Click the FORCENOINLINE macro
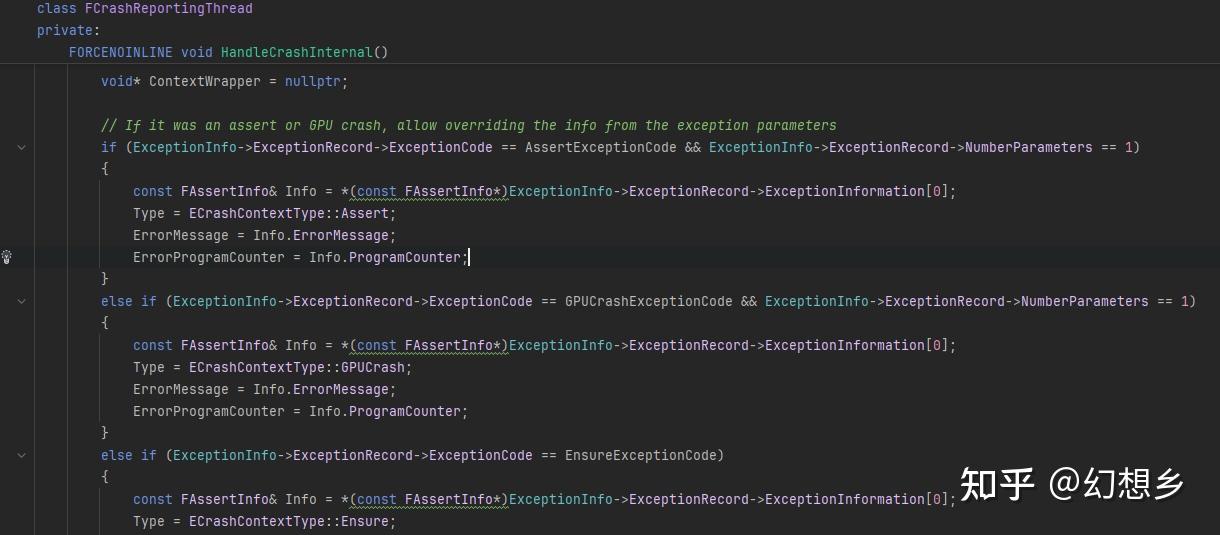 (x=120, y=52)
